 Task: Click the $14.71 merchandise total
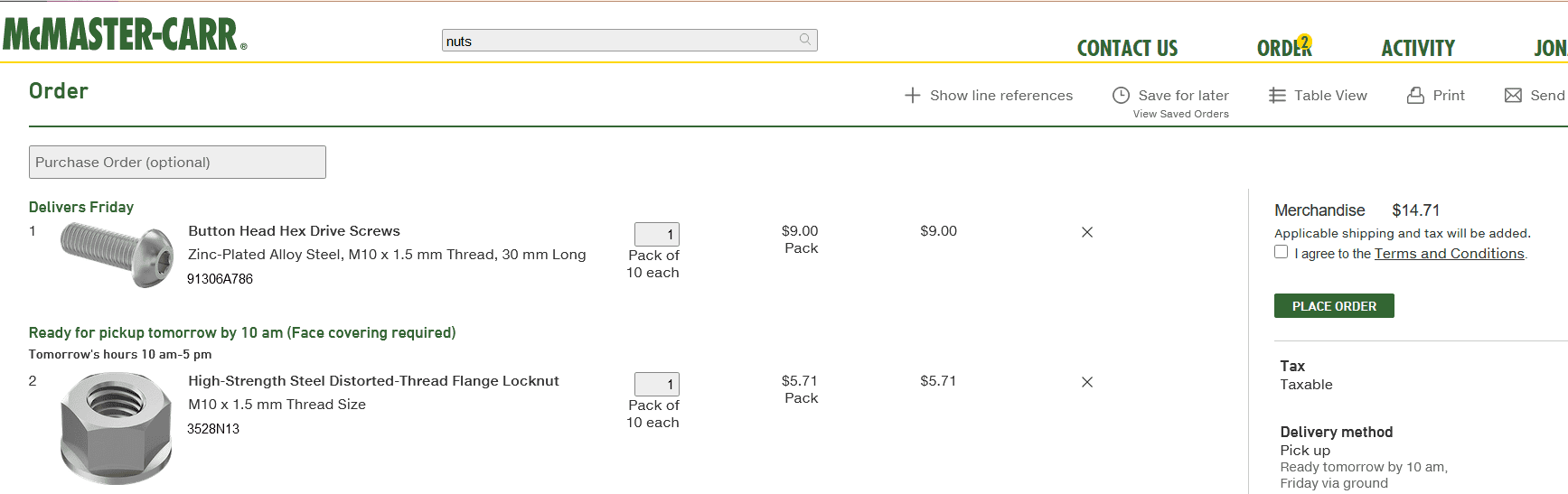point(1416,210)
